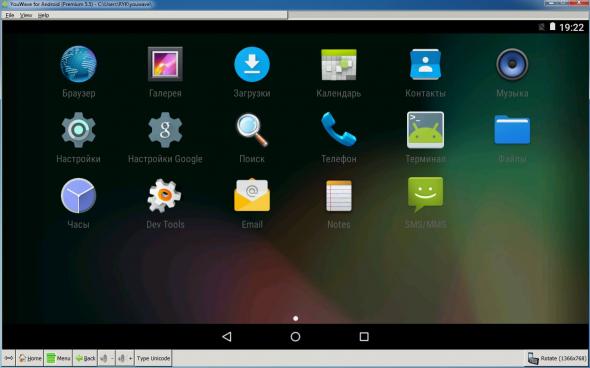The image size is (590, 368).
Task: Tap the Android recents square
Action: [364, 336]
